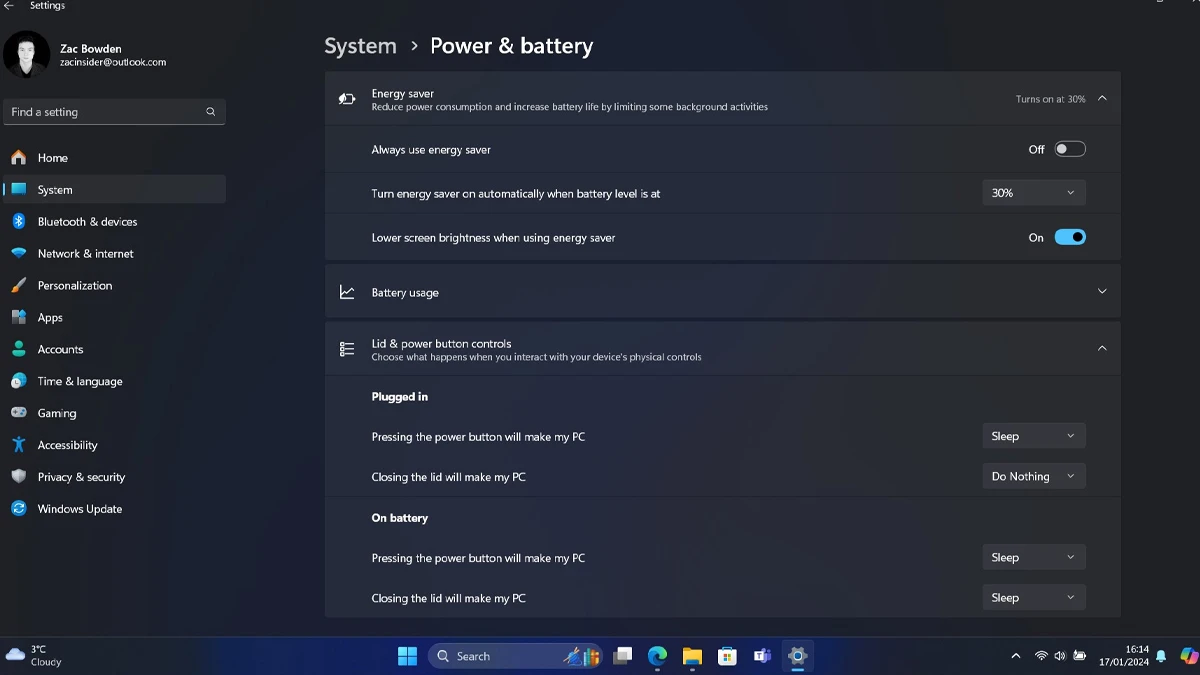The height and width of the screenshot is (675, 1200).
Task: Open plugged-in closing lid Do Nothing dropdown
Action: [x=1034, y=477]
